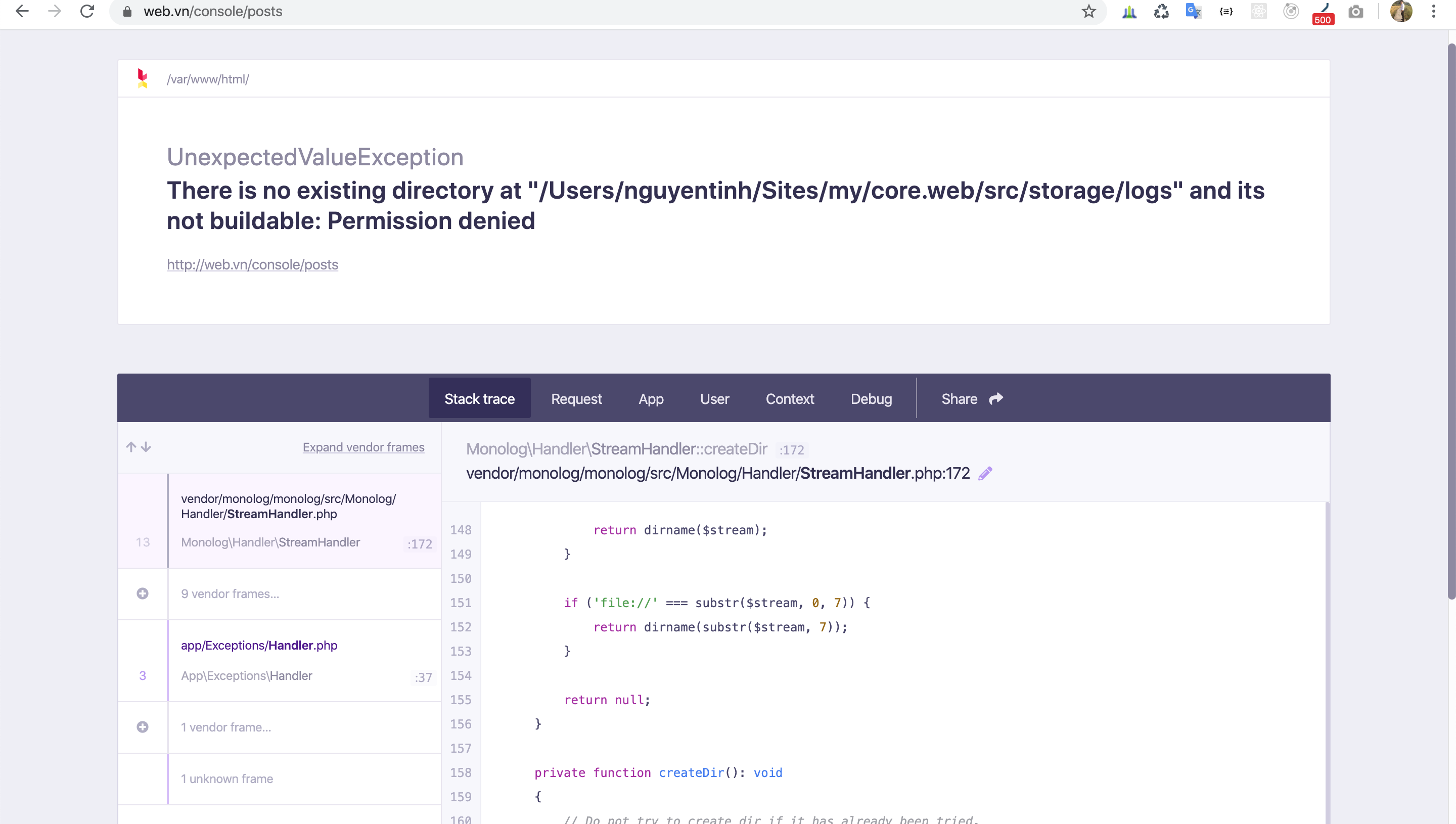
Task: Open the App tab
Action: point(651,398)
